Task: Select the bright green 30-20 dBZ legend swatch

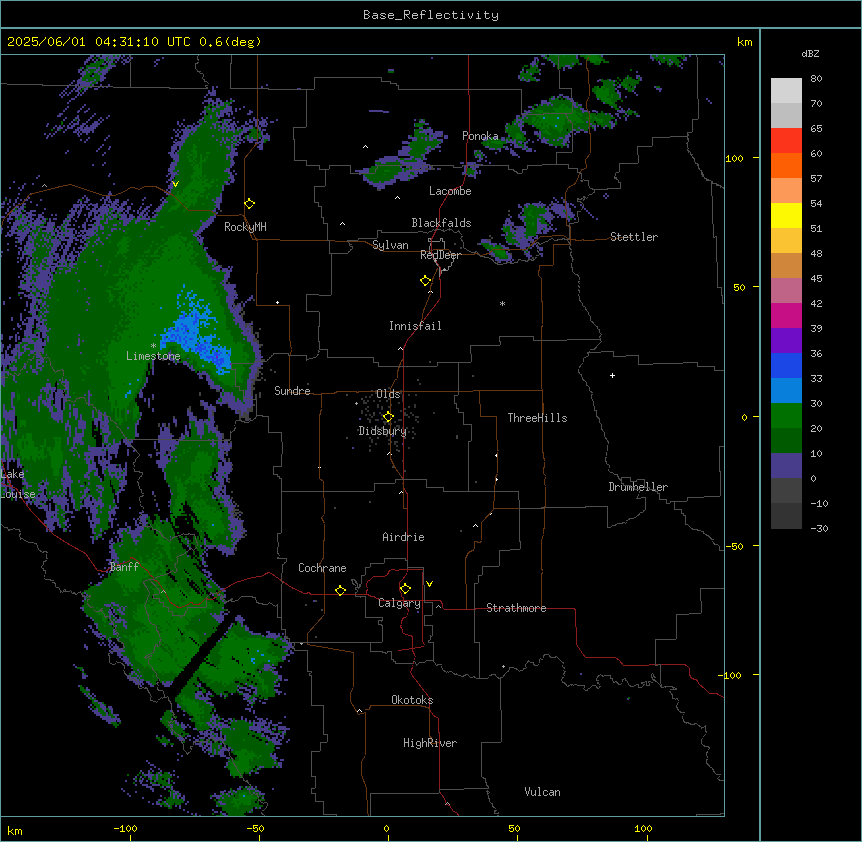Action: (786, 416)
